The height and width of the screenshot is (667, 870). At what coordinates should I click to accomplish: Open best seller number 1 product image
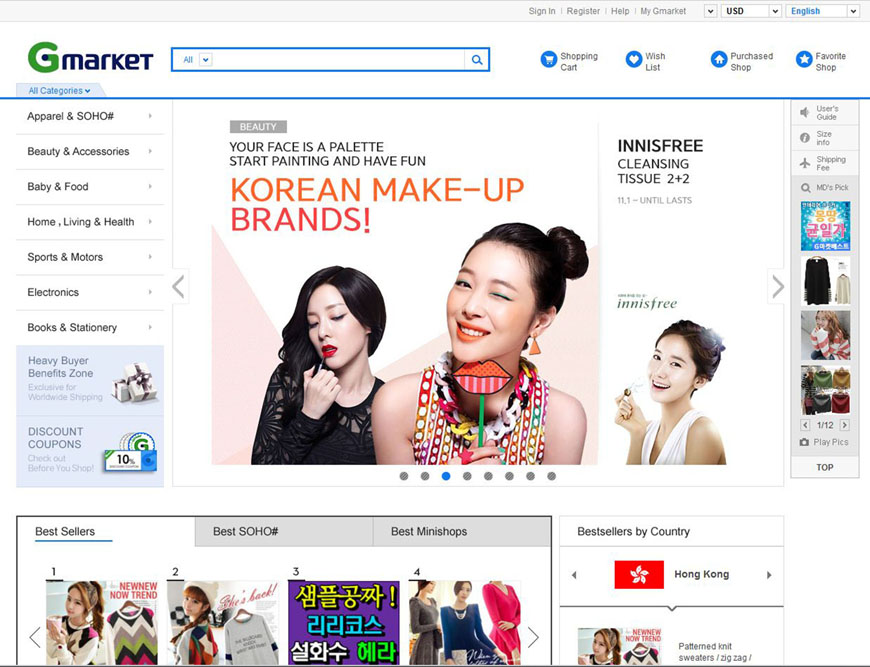102,623
